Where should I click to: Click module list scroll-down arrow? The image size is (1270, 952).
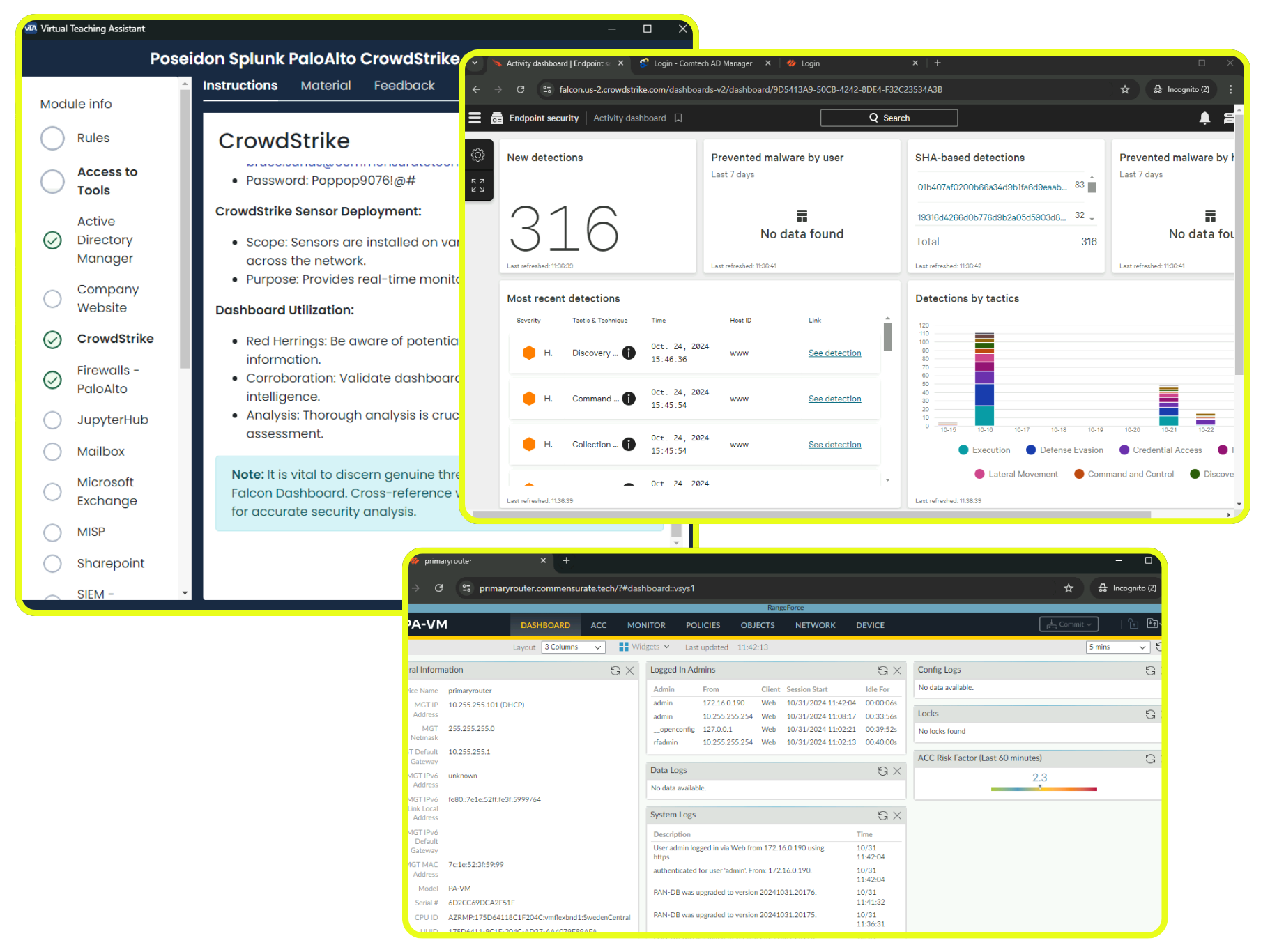185,593
